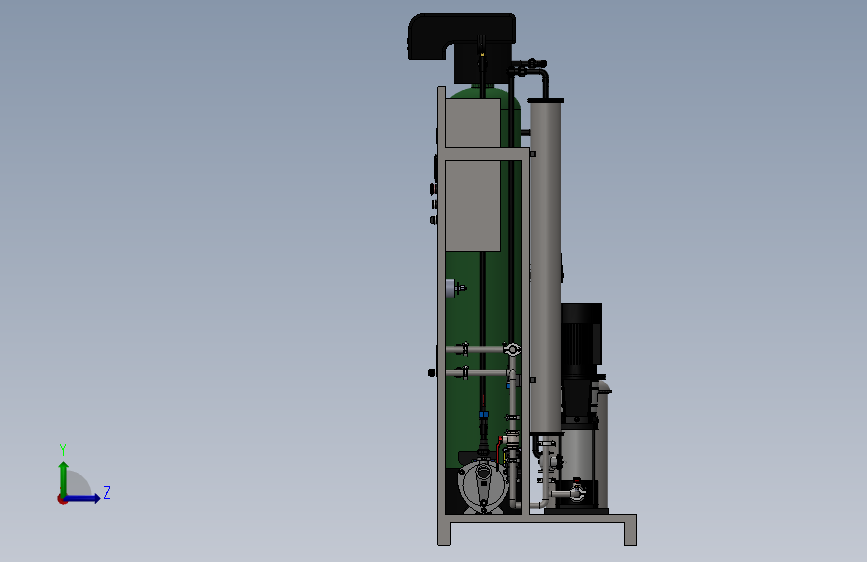The image size is (867, 562).
Task: Click the red origin ball of the orientation triad
Action: coord(62,499)
